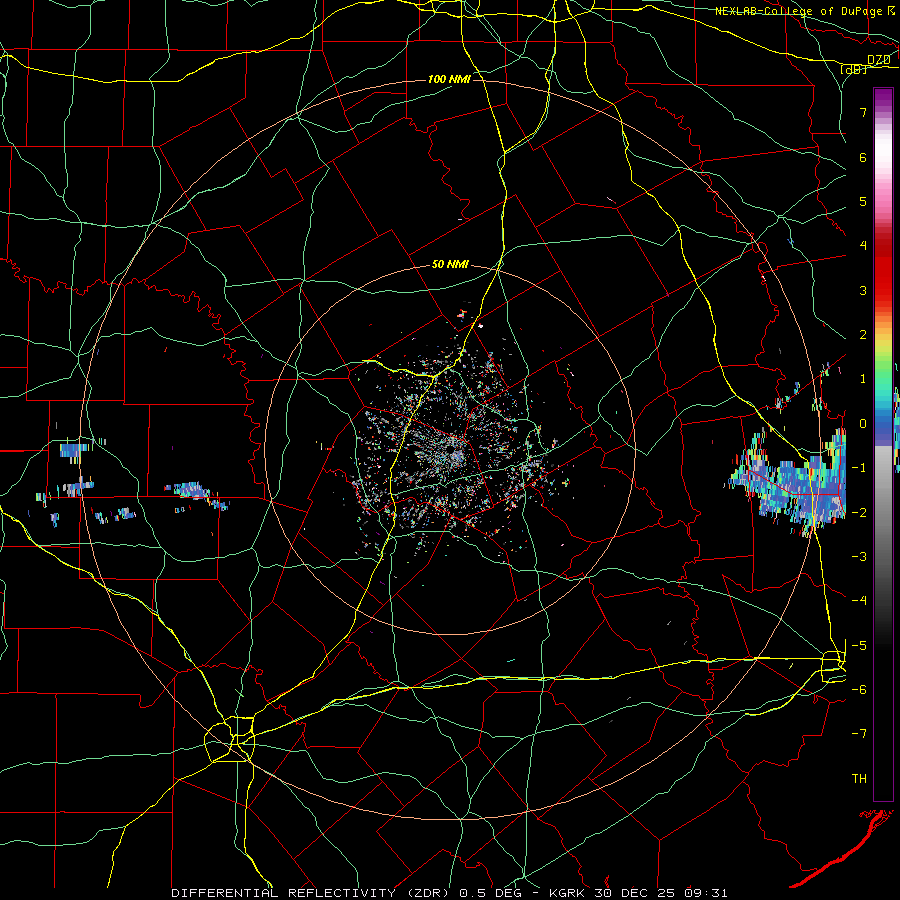The width and height of the screenshot is (900, 900).
Task: Click the "0" value on the color scale
Action: (863, 424)
